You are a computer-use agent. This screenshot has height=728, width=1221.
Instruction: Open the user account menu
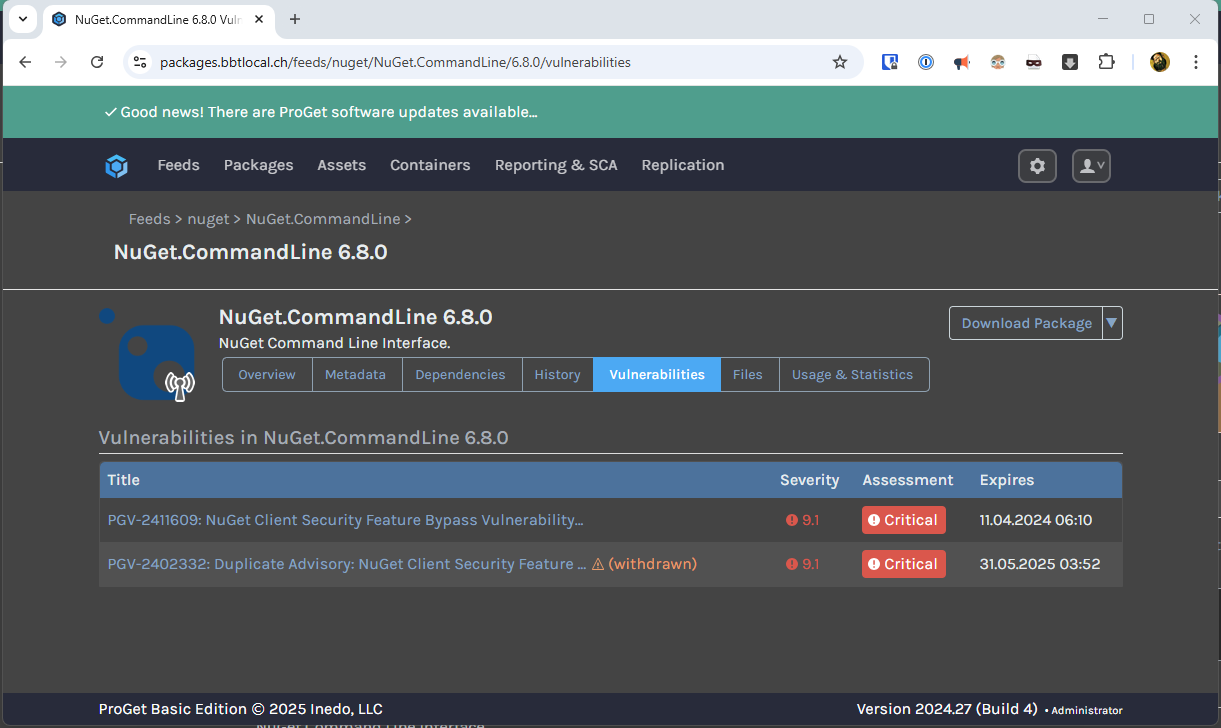(x=1092, y=166)
